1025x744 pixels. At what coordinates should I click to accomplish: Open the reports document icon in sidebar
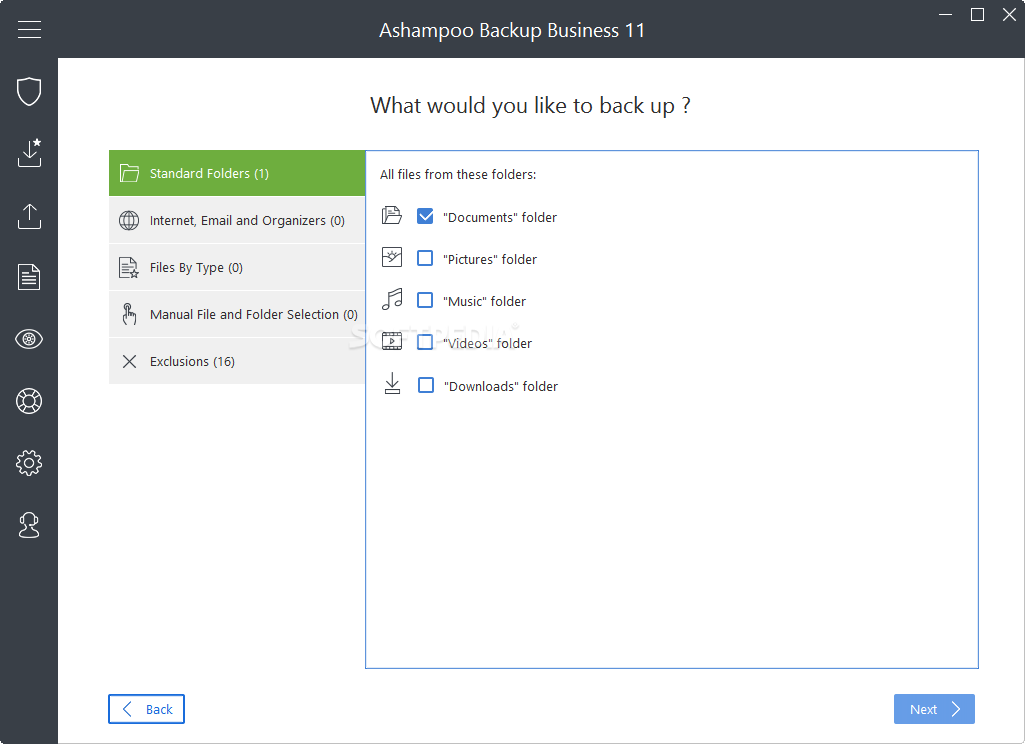click(29, 277)
